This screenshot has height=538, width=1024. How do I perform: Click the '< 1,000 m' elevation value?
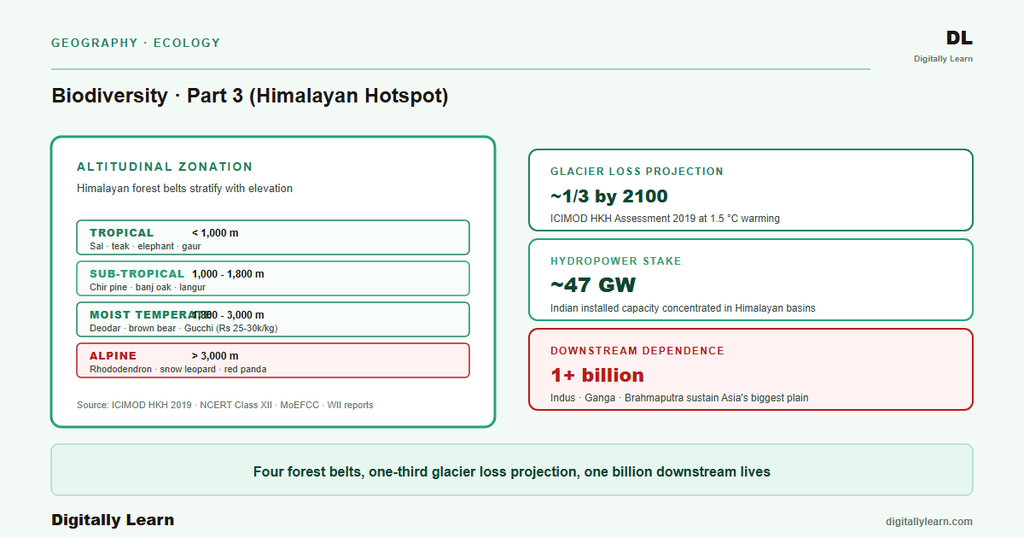(x=215, y=233)
